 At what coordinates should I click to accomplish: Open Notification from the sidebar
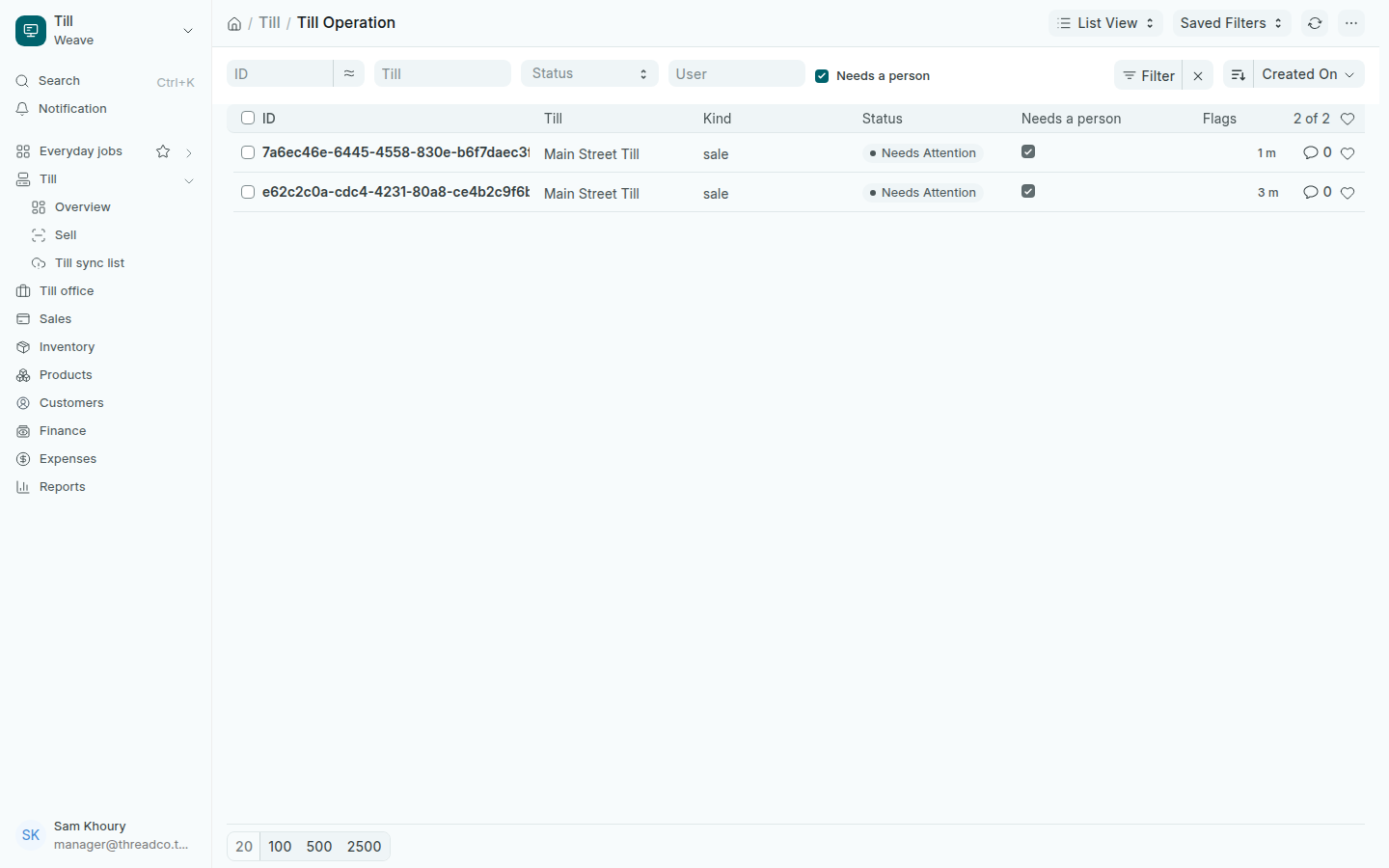click(x=105, y=109)
